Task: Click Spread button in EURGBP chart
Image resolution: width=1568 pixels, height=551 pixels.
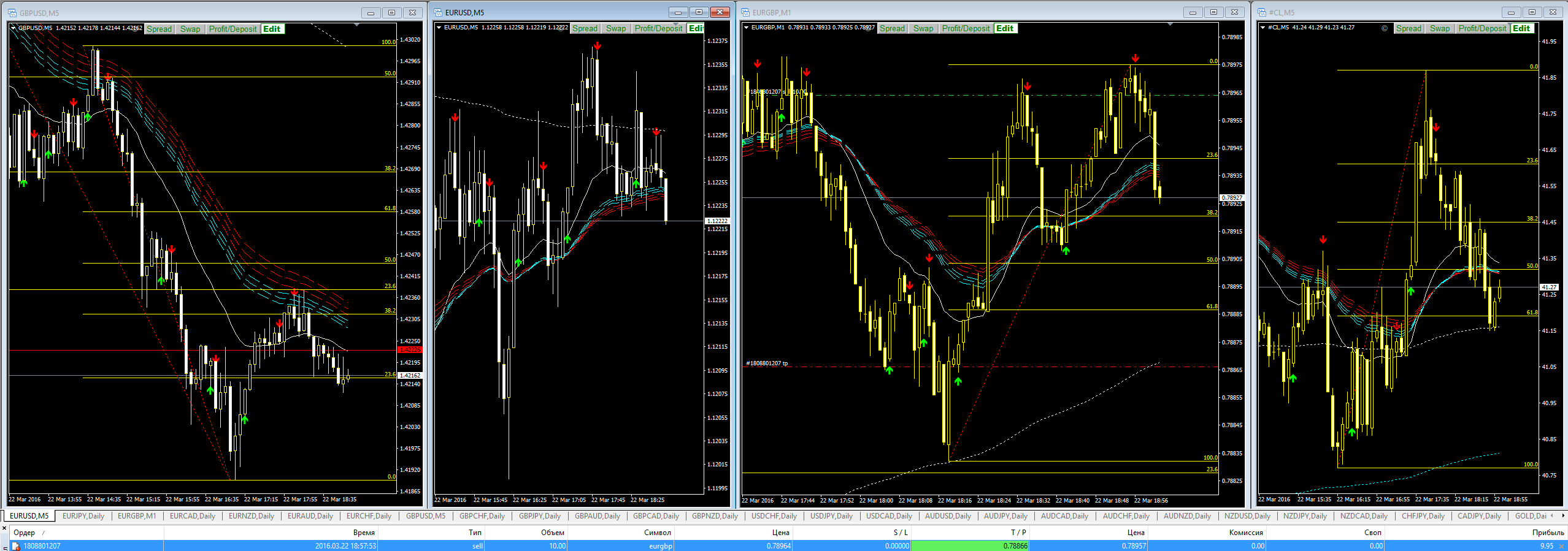Action: click(x=893, y=28)
